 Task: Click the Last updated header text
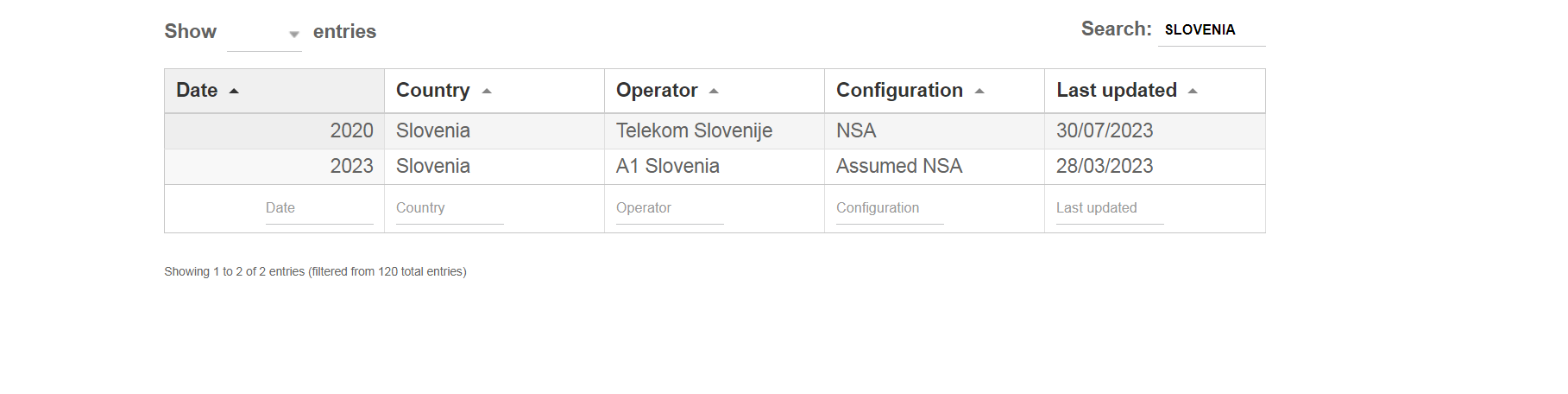pyautogui.click(x=1117, y=91)
